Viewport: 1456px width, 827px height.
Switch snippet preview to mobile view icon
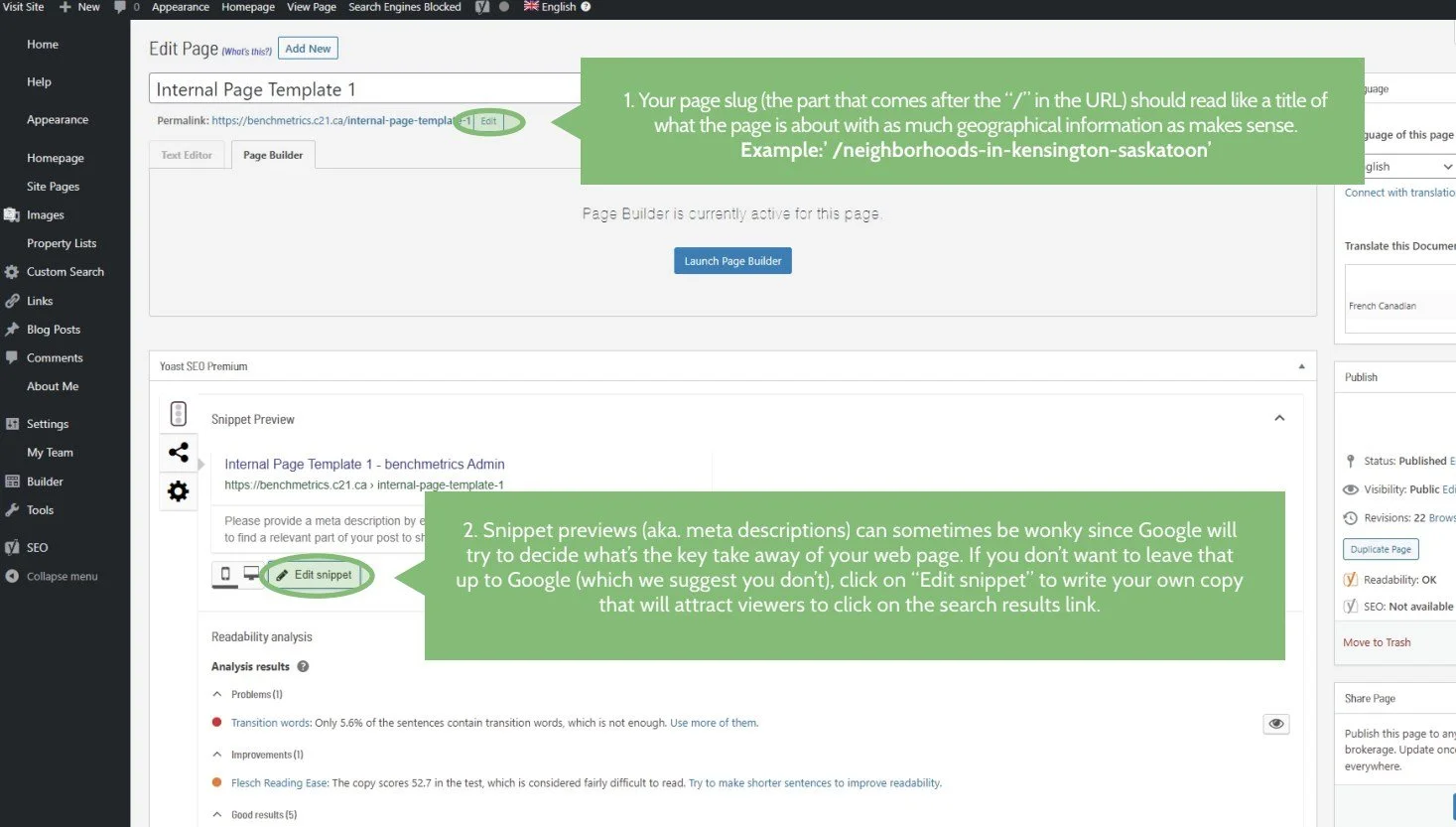point(225,574)
